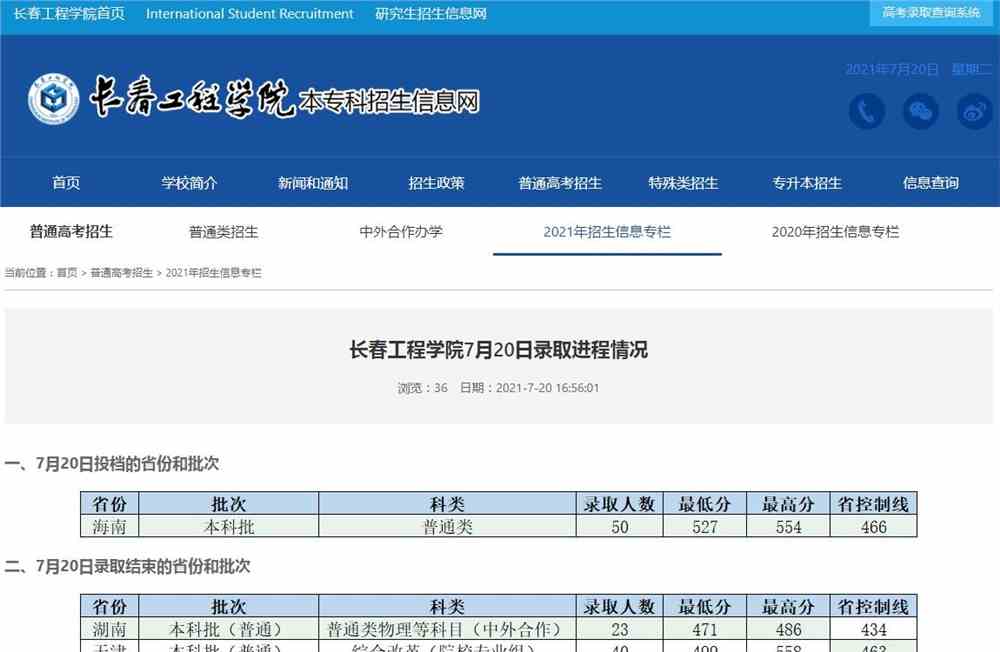Click 2021年招生信息专栏 in breadcrumb
Viewport: 1000px width, 652px height.
click(x=214, y=272)
